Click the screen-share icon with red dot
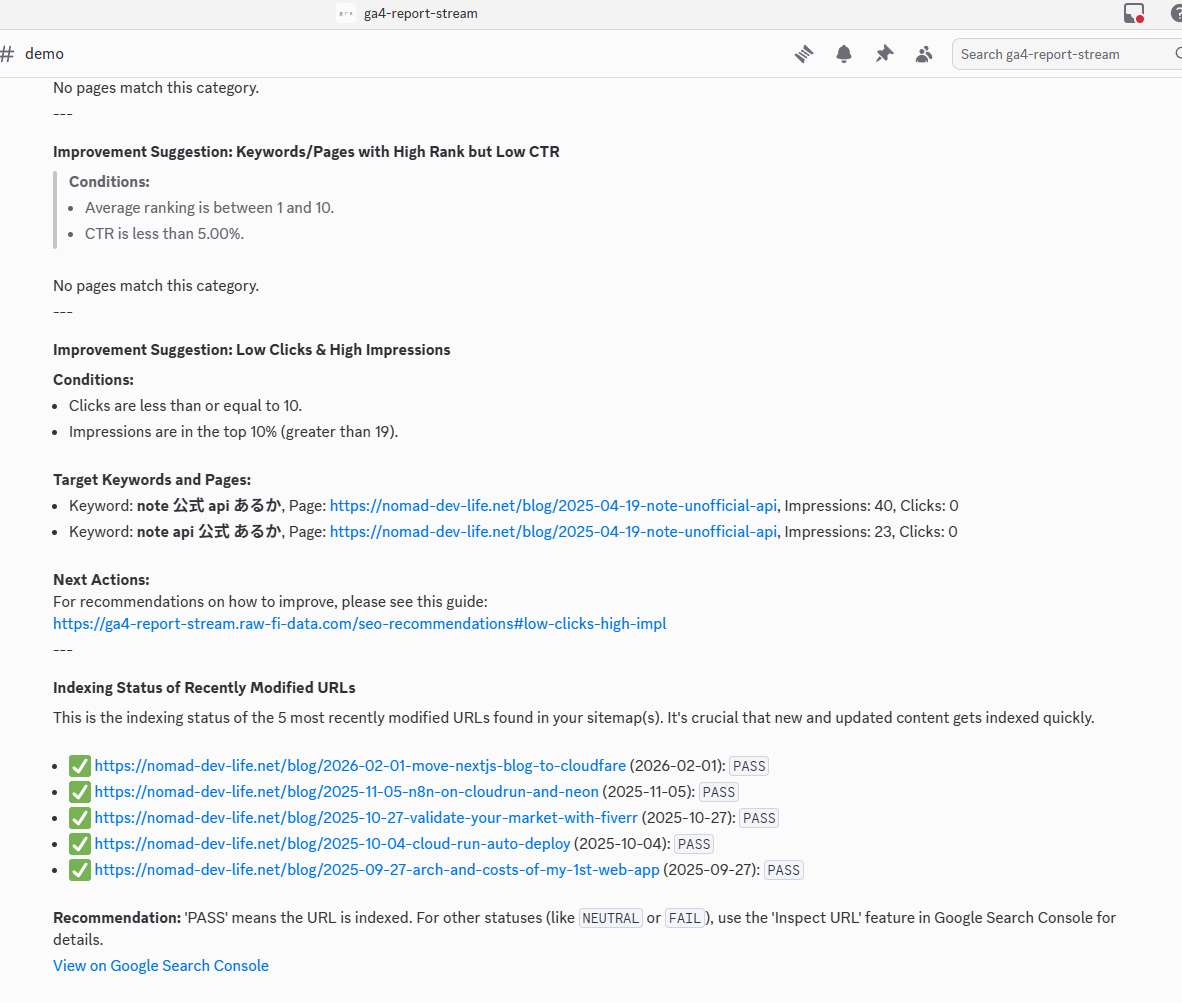This screenshot has width=1182, height=1003. click(x=1134, y=13)
